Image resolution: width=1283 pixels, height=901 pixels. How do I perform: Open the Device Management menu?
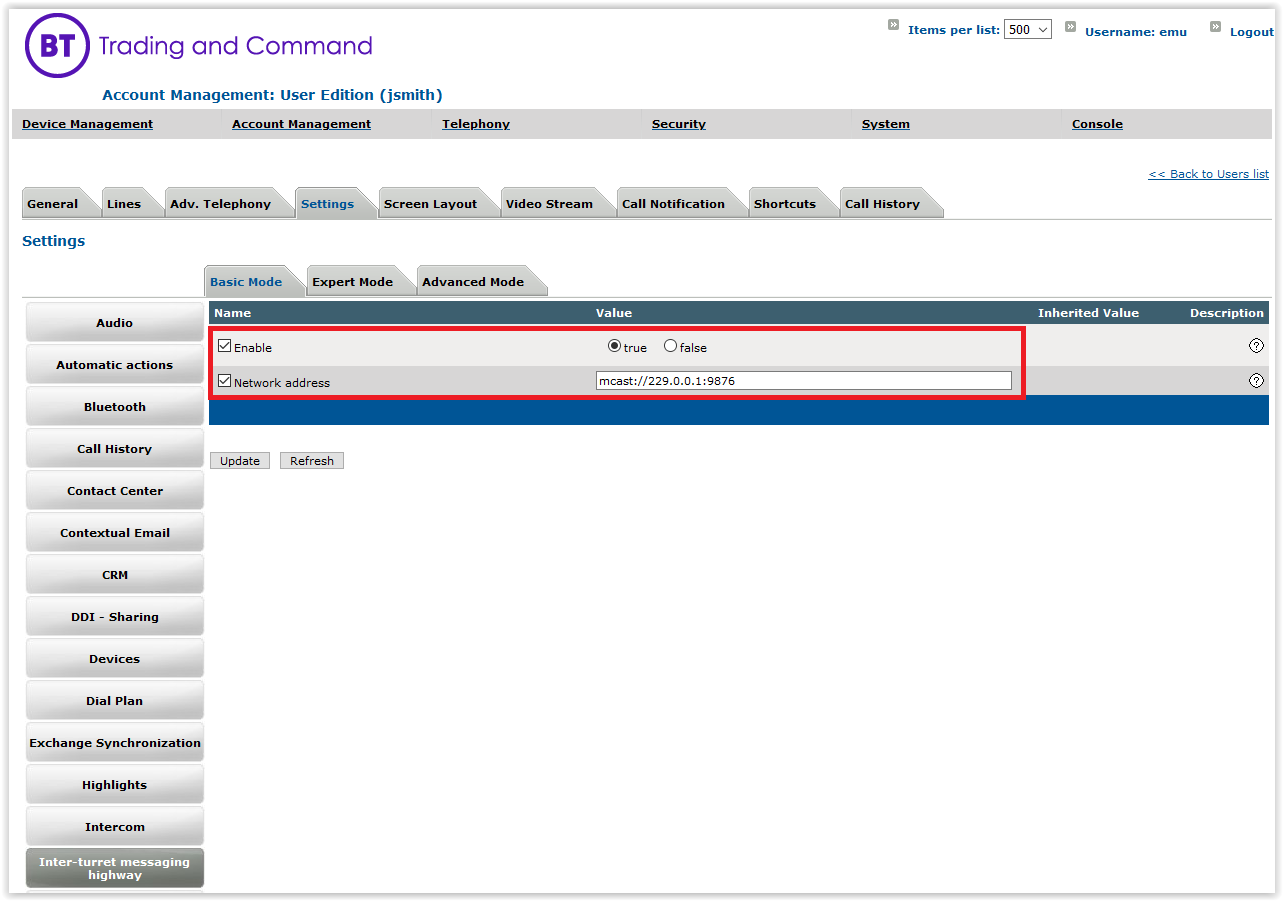pyautogui.click(x=88, y=124)
